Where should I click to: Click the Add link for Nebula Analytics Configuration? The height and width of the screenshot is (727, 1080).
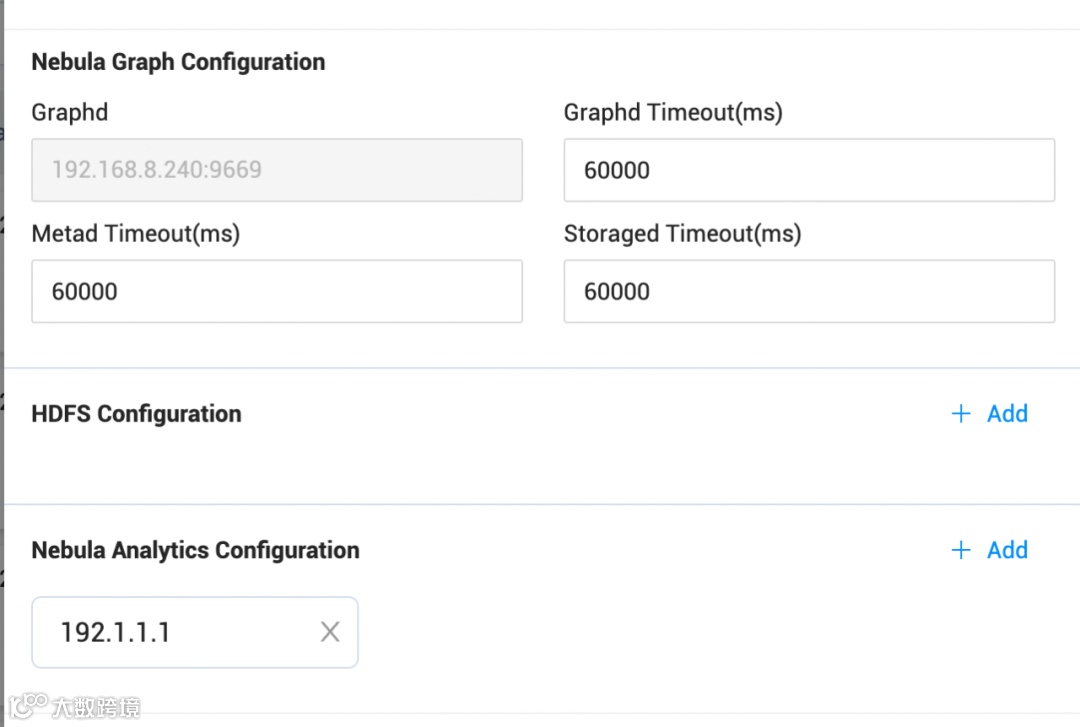click(x=1007, y=550)
